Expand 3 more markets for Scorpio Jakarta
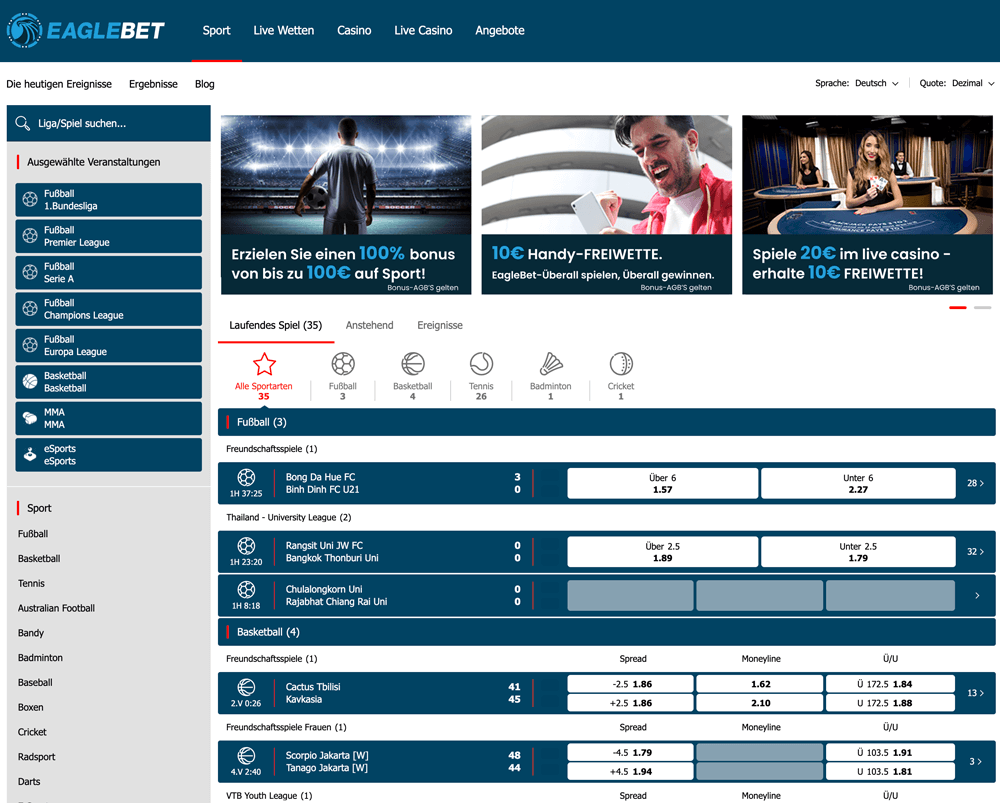The height and width of the screenshot is (803, 1000). 975,761
